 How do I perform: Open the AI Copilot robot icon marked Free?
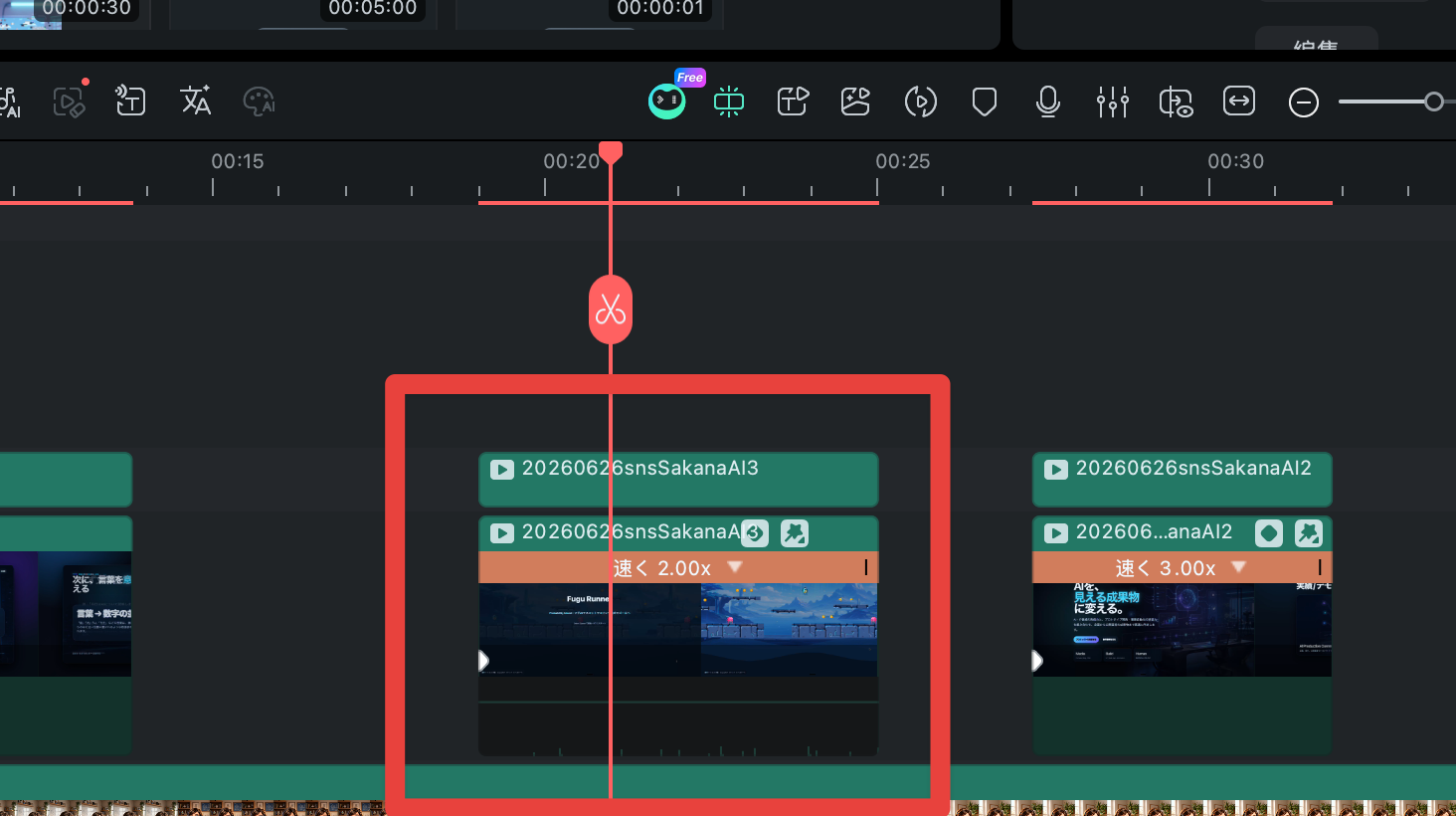[667, 101]
